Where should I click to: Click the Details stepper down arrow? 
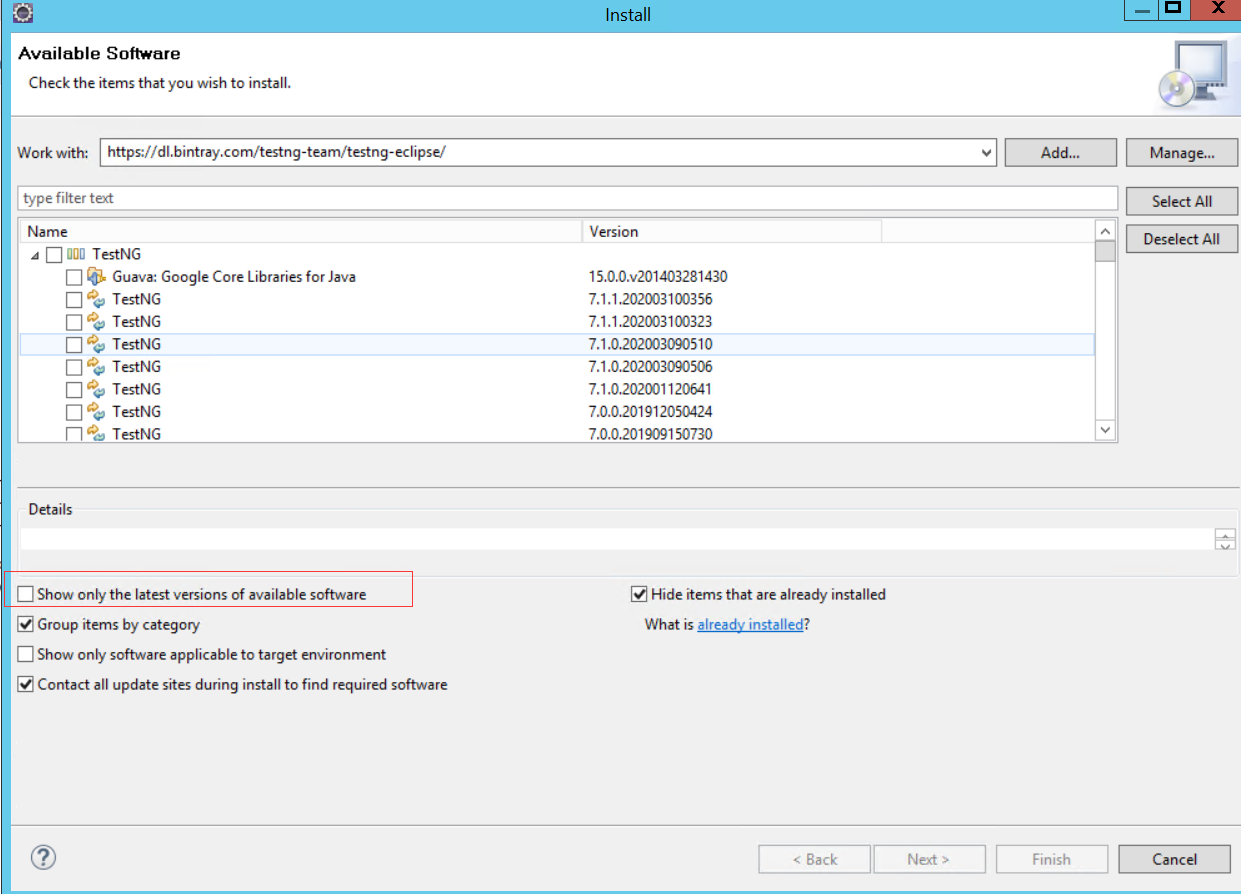1225,545
